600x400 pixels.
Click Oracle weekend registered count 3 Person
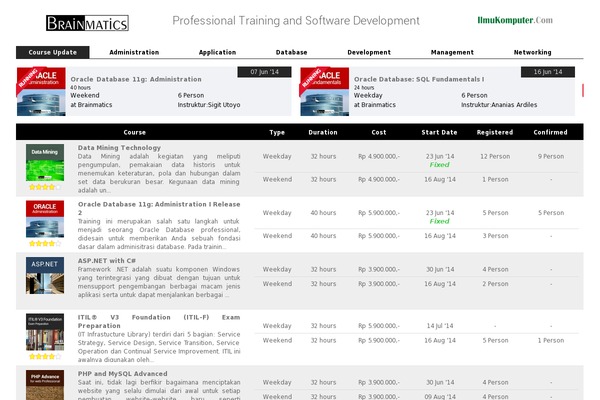(x=495, y=236)
